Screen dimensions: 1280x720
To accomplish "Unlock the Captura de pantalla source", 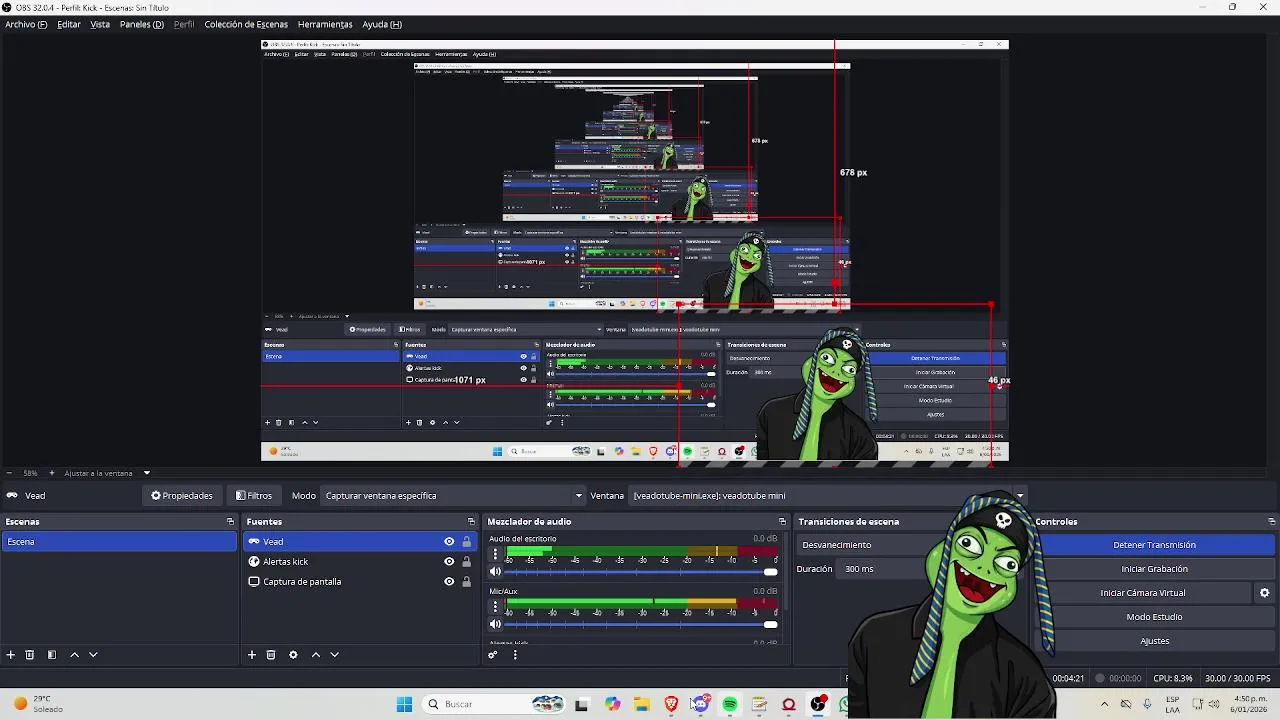I will (x=466, y=582).
